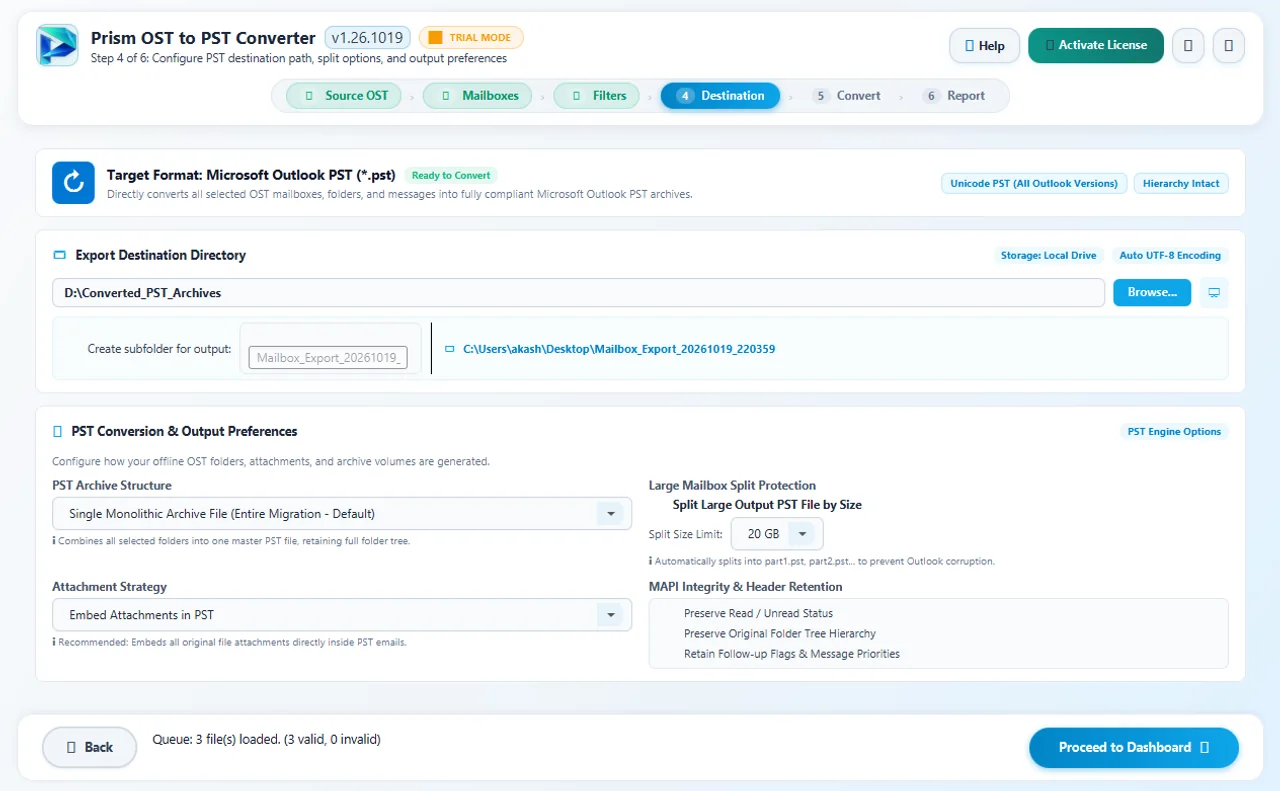The width and height of the screenshot is (1280, 791).
Task: Click the orange square in the TRIAL MODE badge
Action: (435, 38)
